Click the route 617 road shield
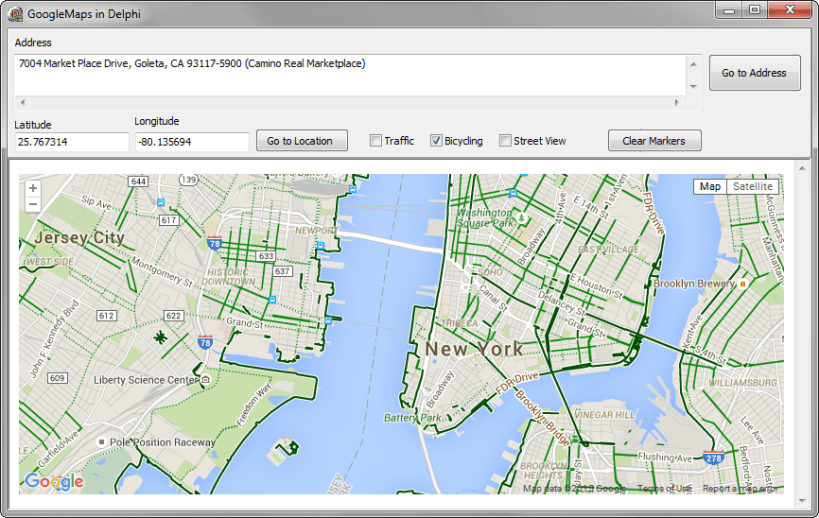 tap(169, 220)
